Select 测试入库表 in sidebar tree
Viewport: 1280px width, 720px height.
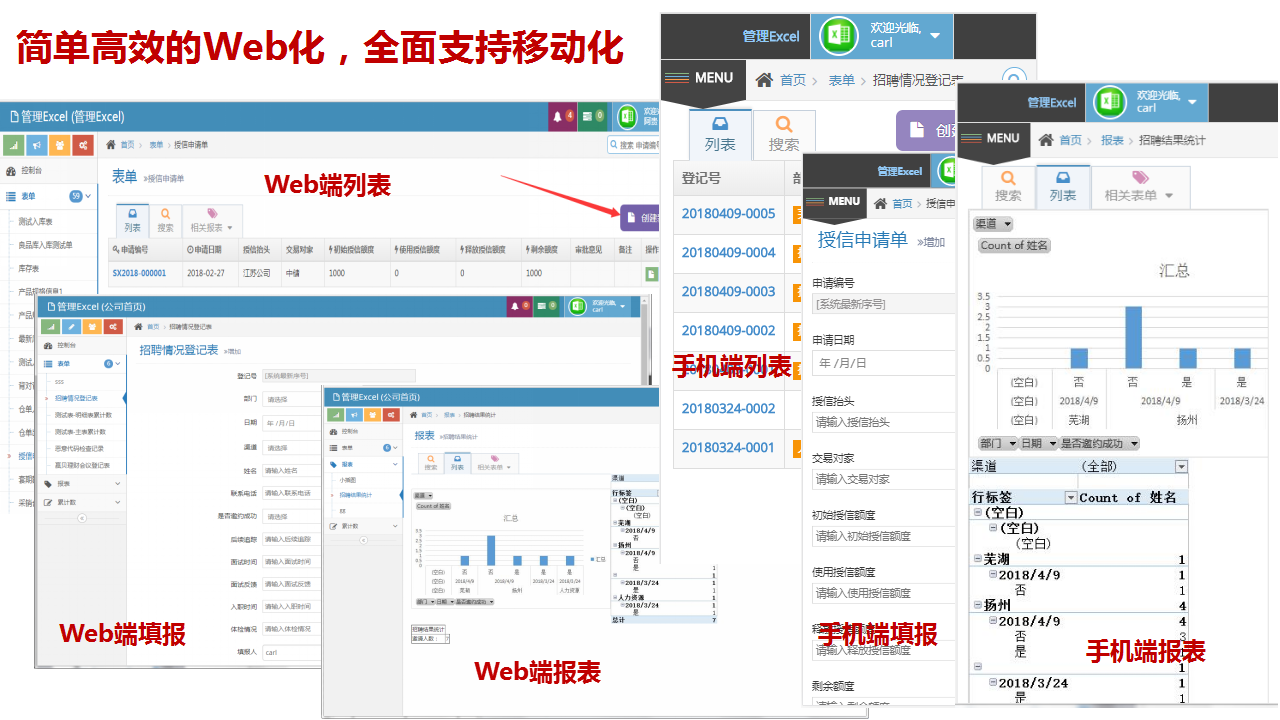pyautogui.click(x=36, y=221)
